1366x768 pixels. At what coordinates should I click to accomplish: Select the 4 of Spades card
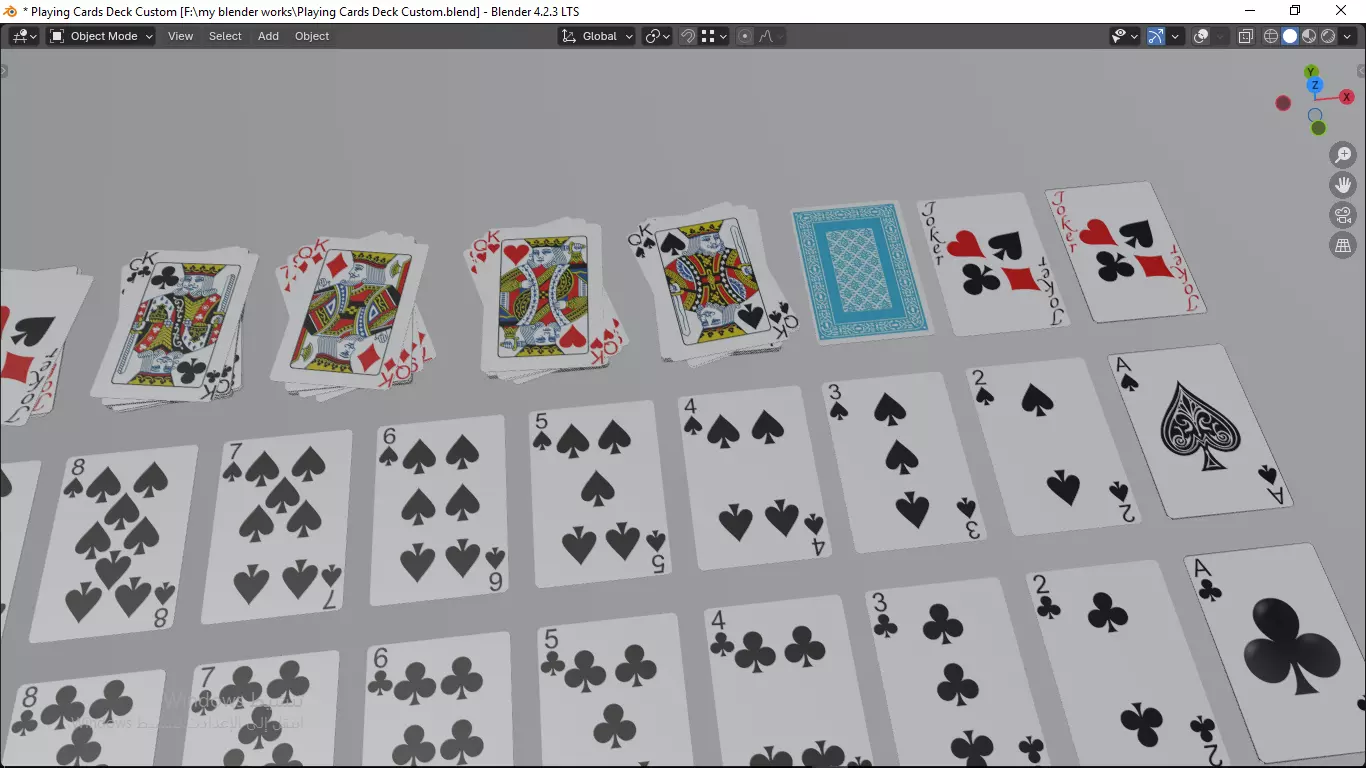754,477
